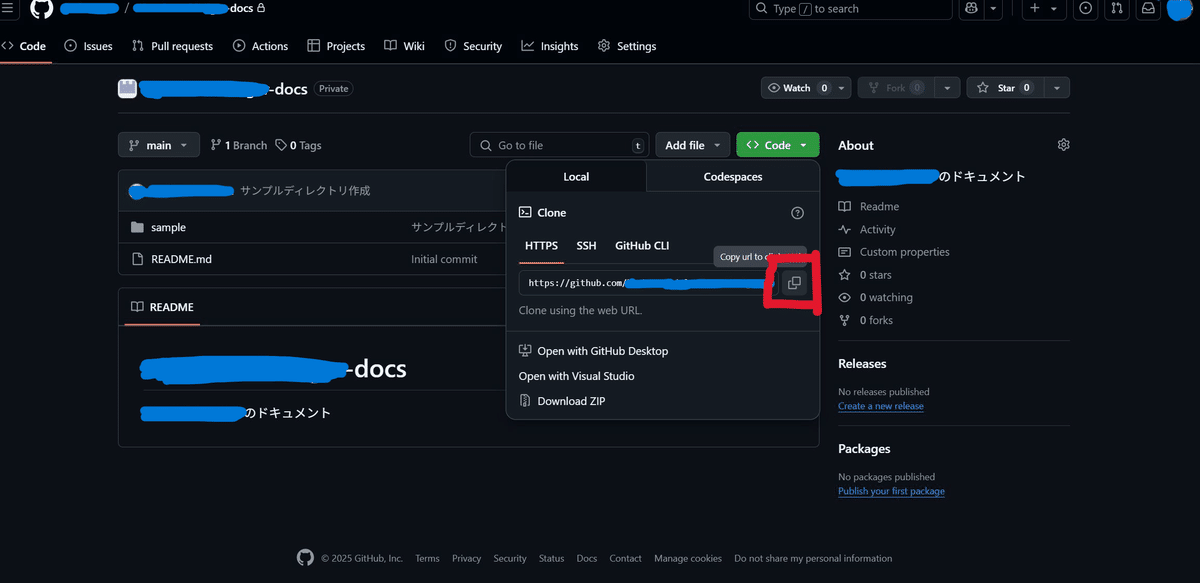Open the 0 forks link
The height and width of the screenshot is (583, 1200).
pos(866,320)
